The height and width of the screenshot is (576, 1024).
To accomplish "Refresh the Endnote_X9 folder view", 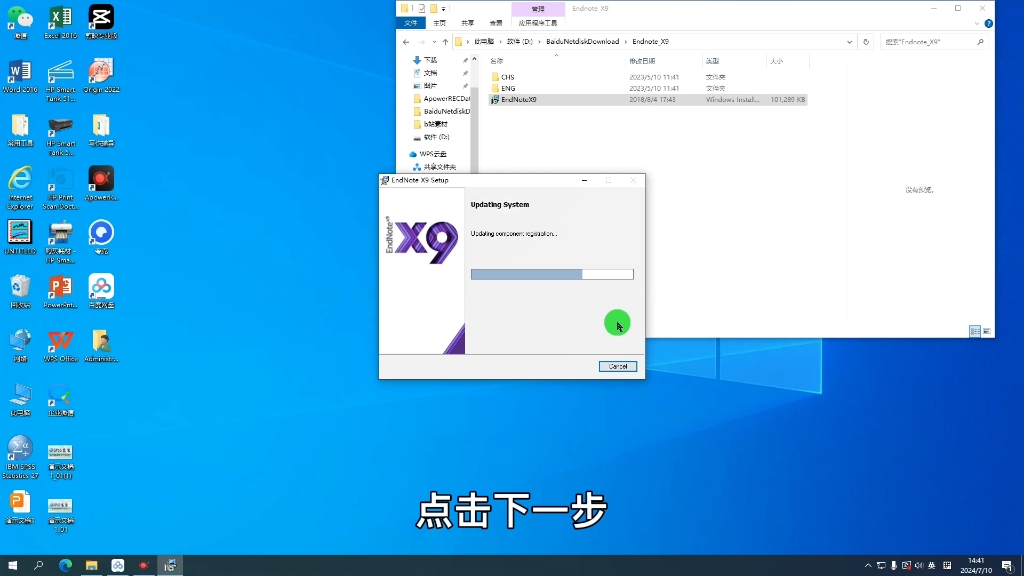I will pyautogui.click(x=866, y=42).
